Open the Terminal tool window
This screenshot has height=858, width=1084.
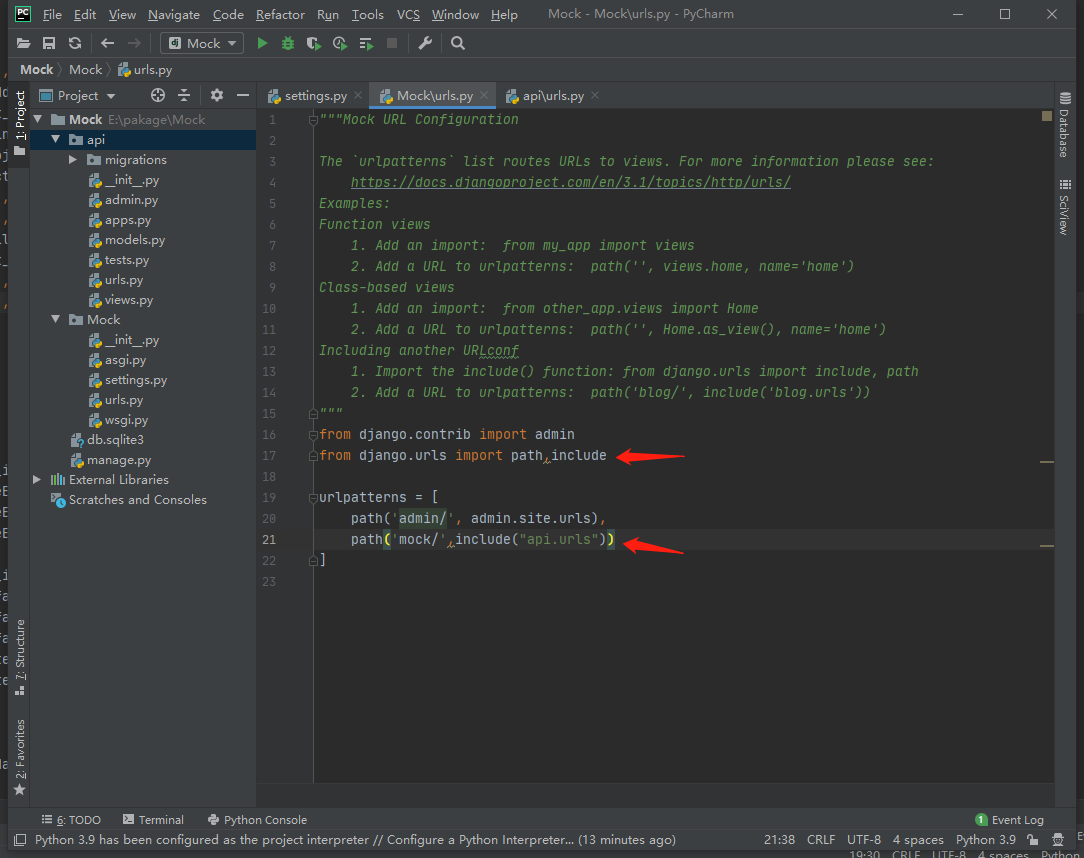pos(153,820)
